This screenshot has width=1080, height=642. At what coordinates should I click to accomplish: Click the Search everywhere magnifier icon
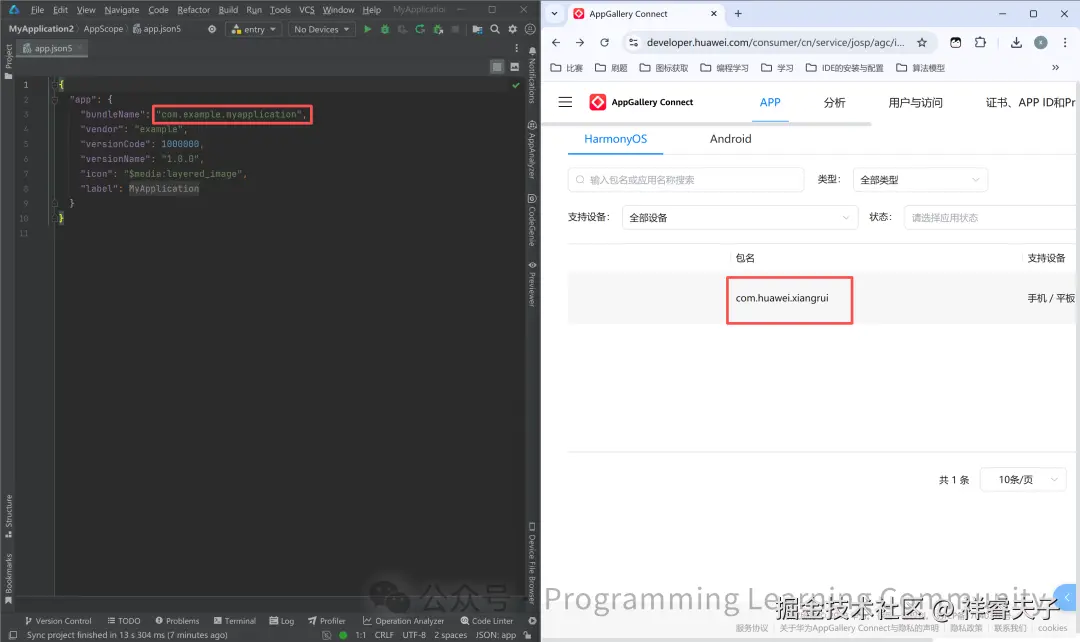point(494,29)
